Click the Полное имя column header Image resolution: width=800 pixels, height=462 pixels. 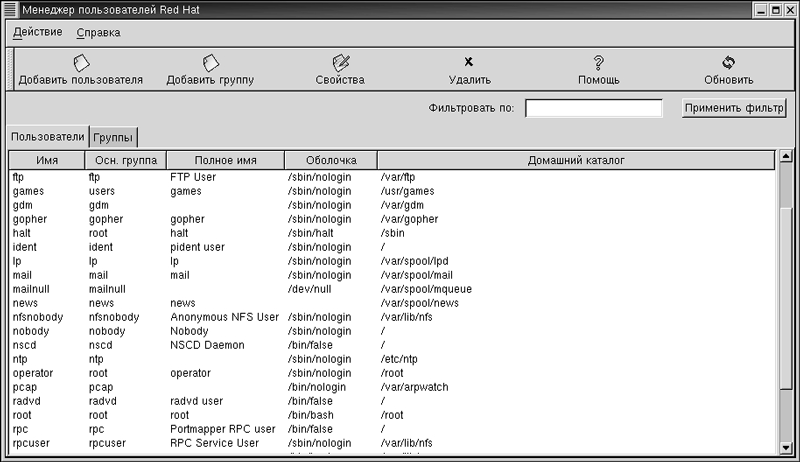pos(226,160)
